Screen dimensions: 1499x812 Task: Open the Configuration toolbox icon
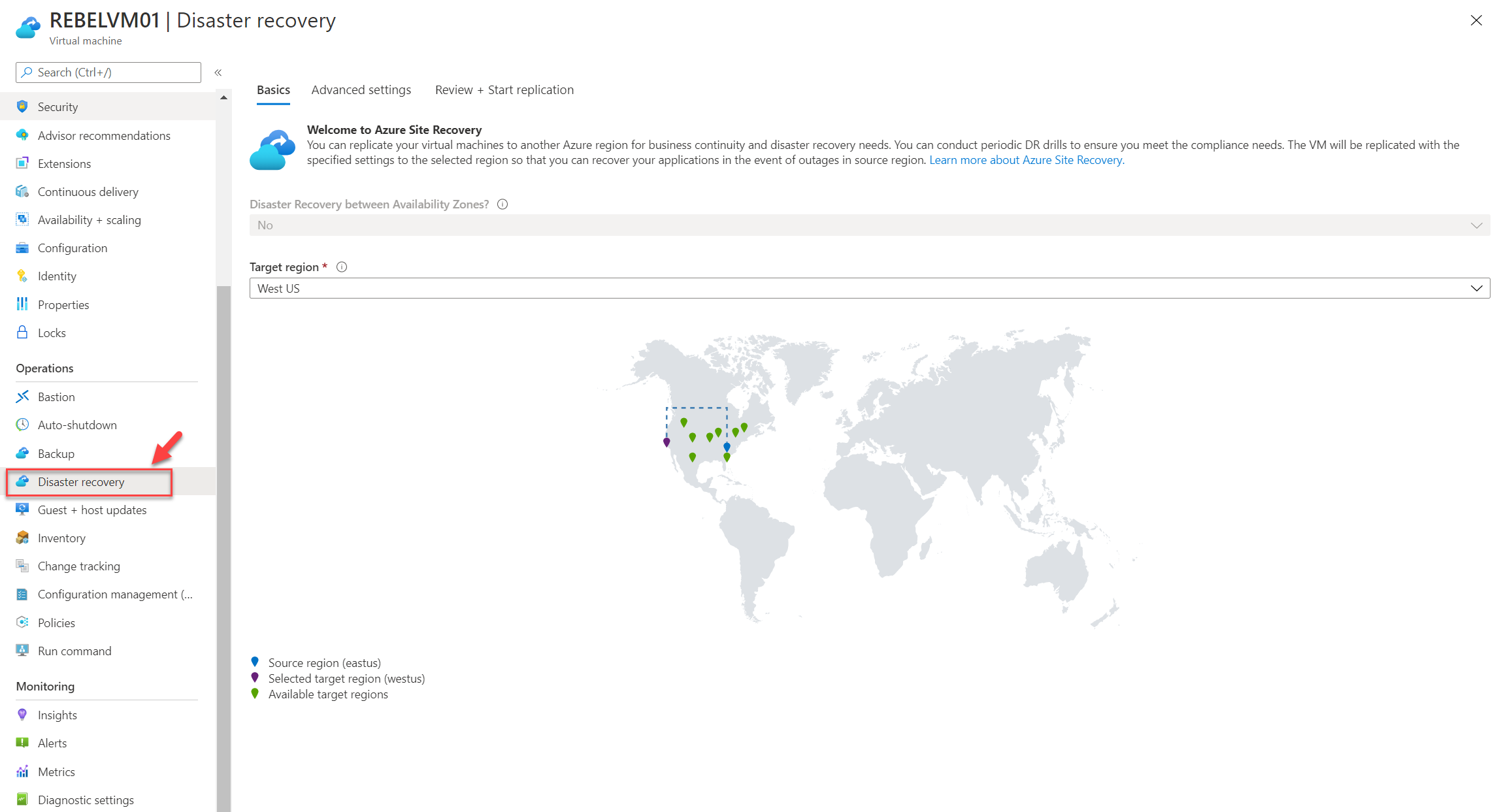coord(22,248)
